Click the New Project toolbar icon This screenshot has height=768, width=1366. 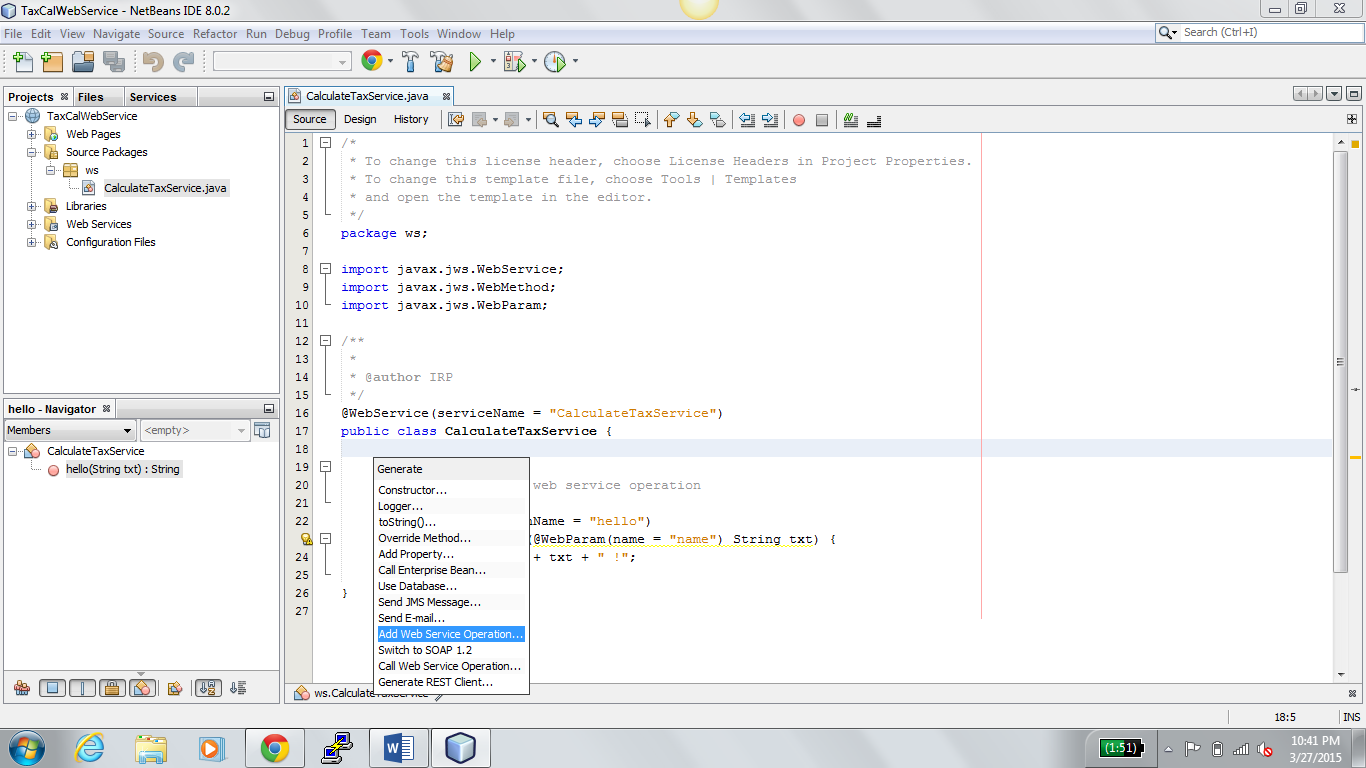(x=52, y=62)
